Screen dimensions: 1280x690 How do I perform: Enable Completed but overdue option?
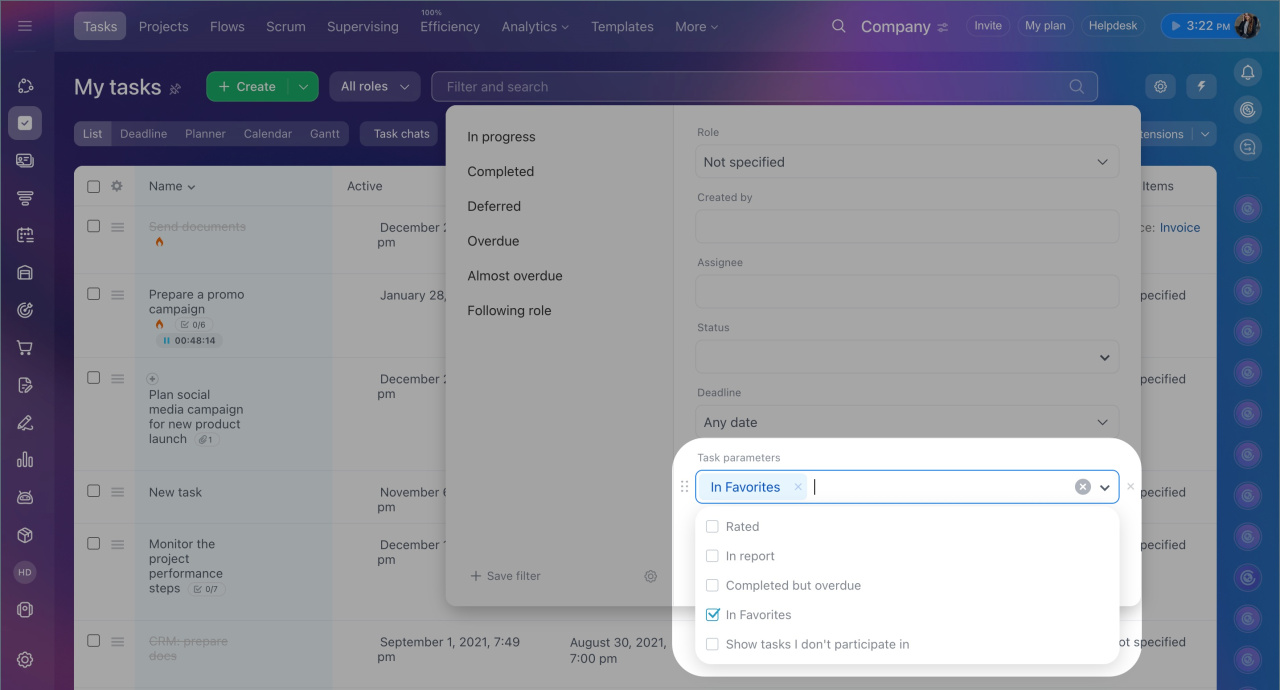click(712, 586)
